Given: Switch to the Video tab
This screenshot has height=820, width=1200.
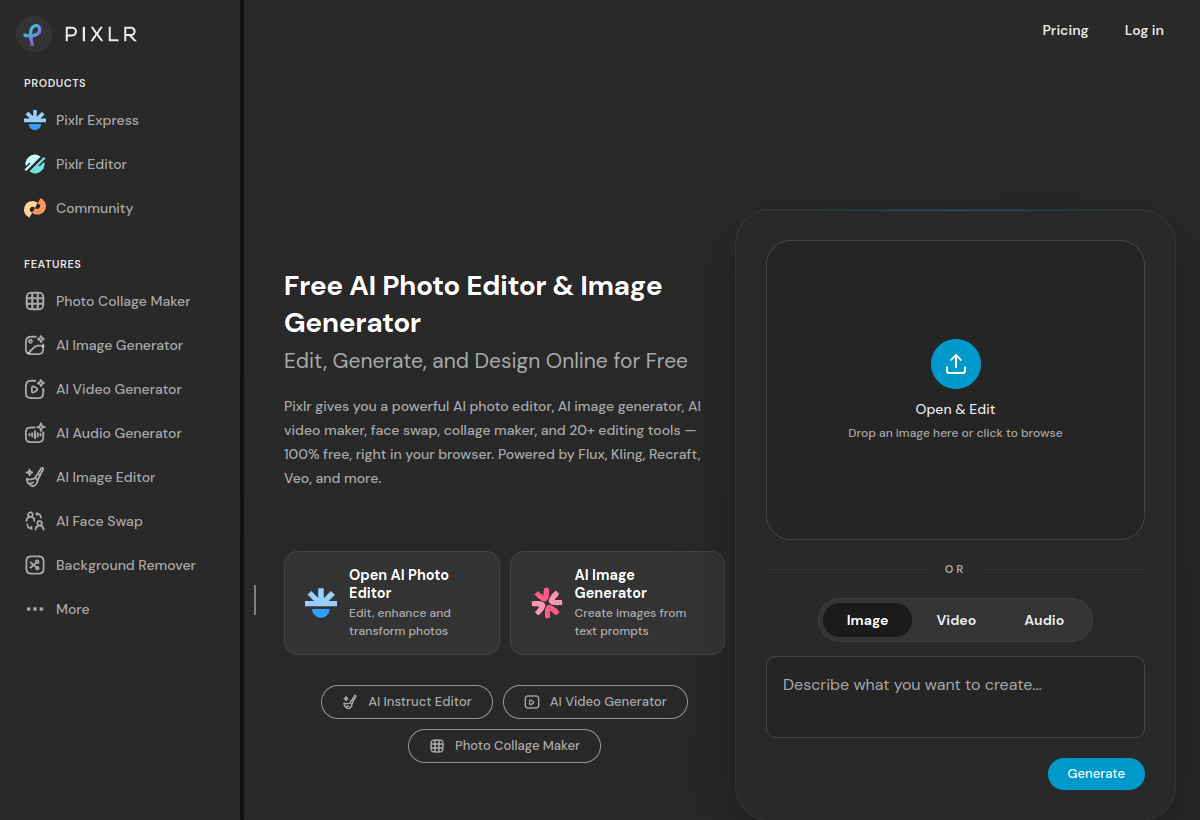Looking at the screenshot, I should (x=956, y=620).
